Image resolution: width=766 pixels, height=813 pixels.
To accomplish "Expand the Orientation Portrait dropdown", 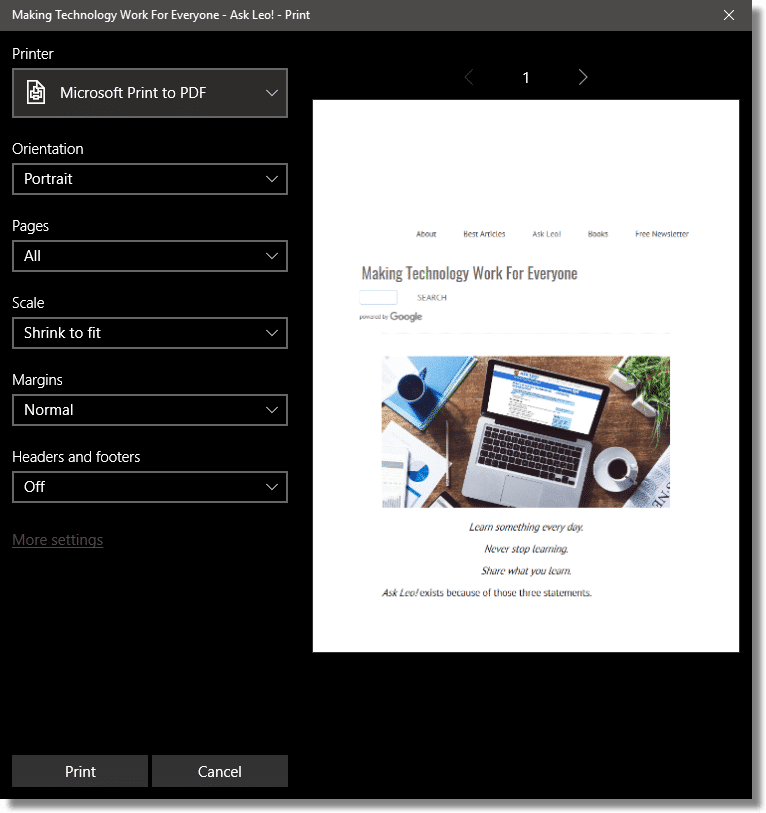I will coord(150,179).
